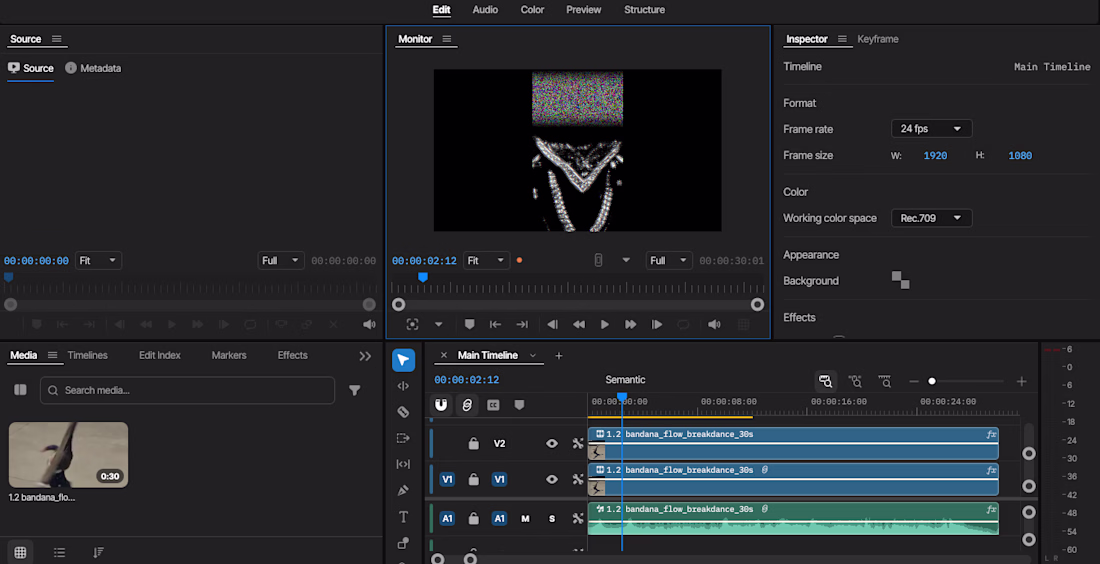Select the Text tool
This screenshot has height=564, width=1100.
click(x=403, y=517)
